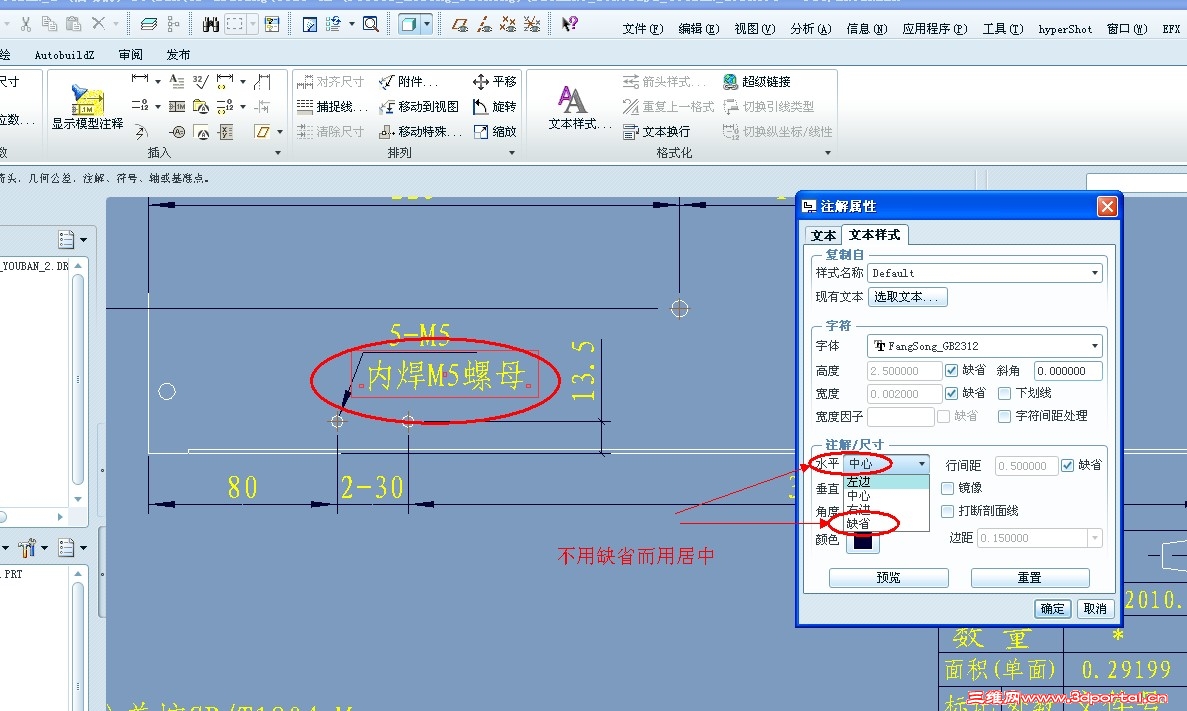Select 缺省 option in alignment list
This screenshot has width=1187, height=711.
pos(886,524)
